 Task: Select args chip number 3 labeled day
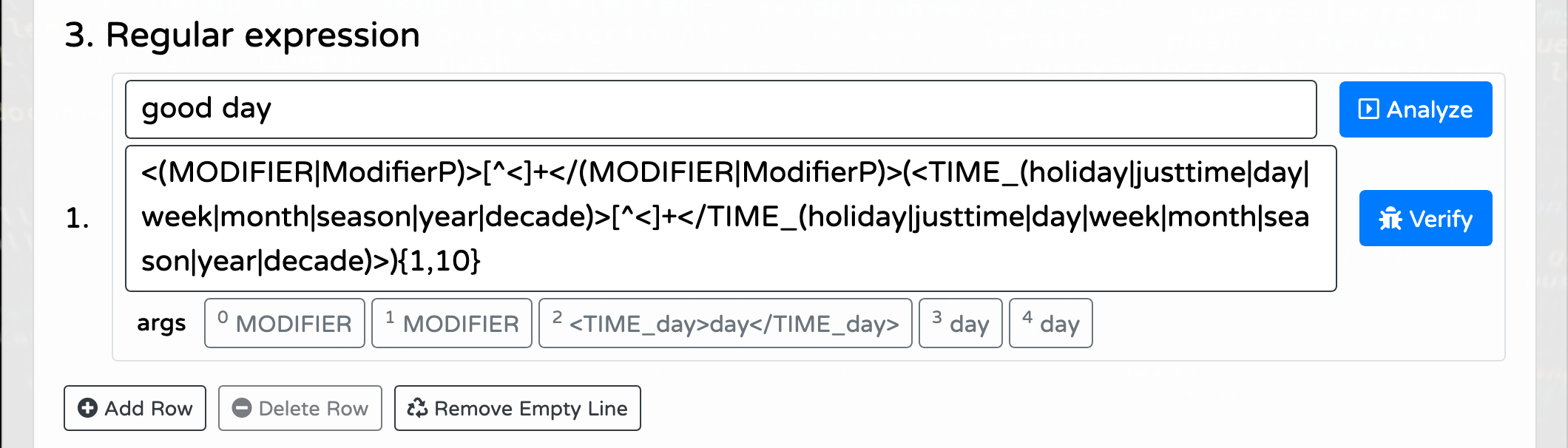[960, 323]
